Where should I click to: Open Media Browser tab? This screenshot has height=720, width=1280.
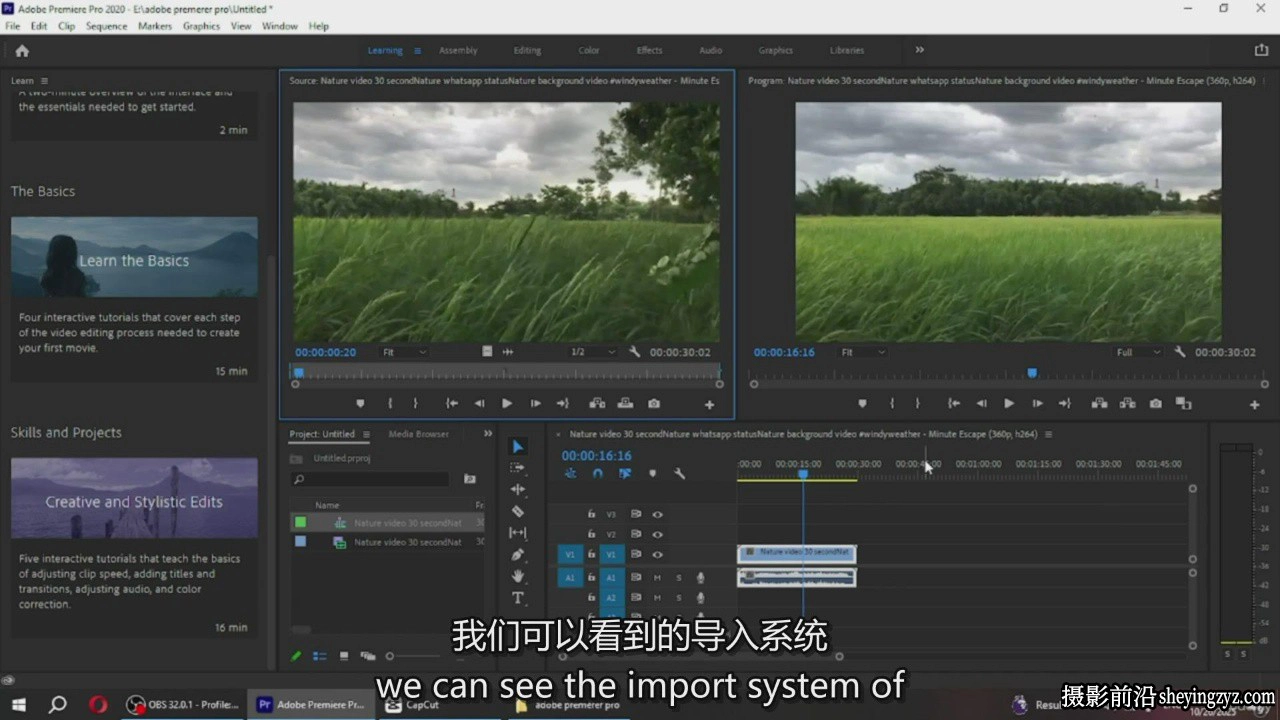click(x=418, y=434)
